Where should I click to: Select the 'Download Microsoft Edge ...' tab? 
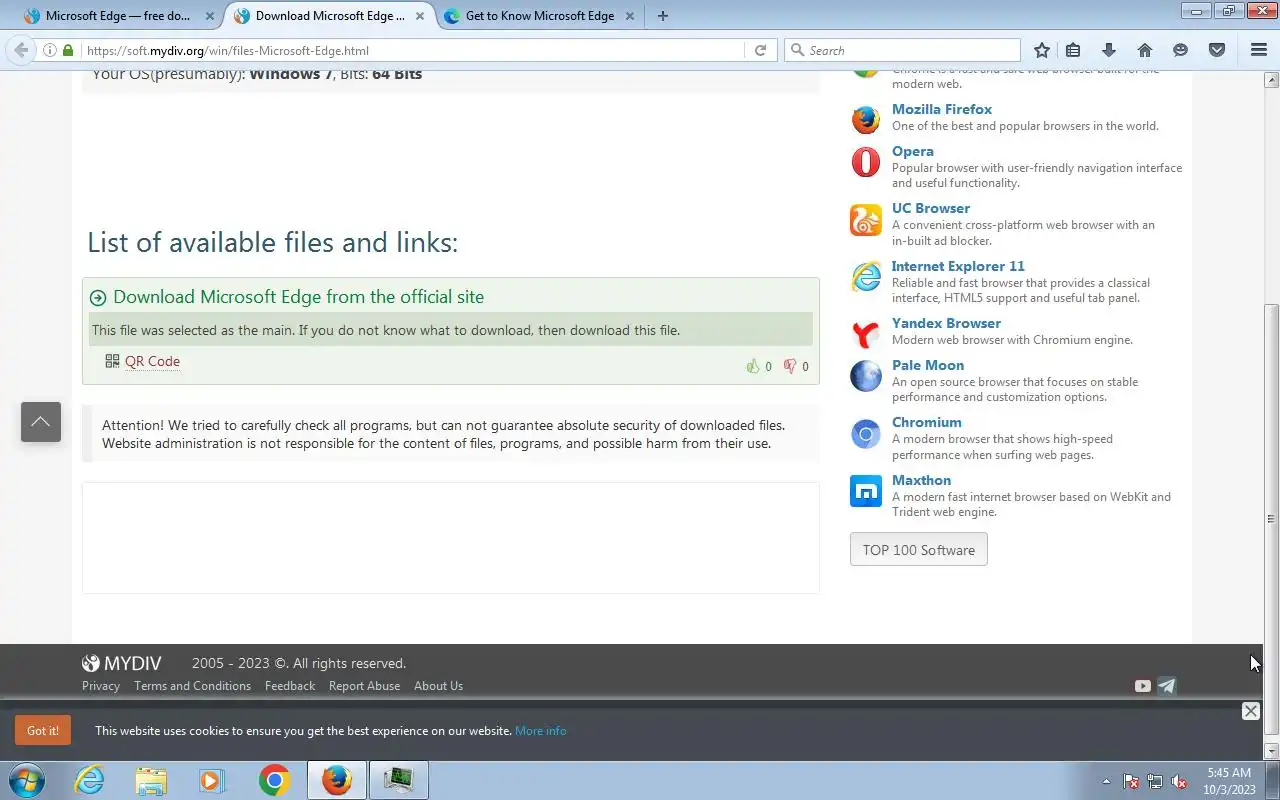tap(330, 16)
